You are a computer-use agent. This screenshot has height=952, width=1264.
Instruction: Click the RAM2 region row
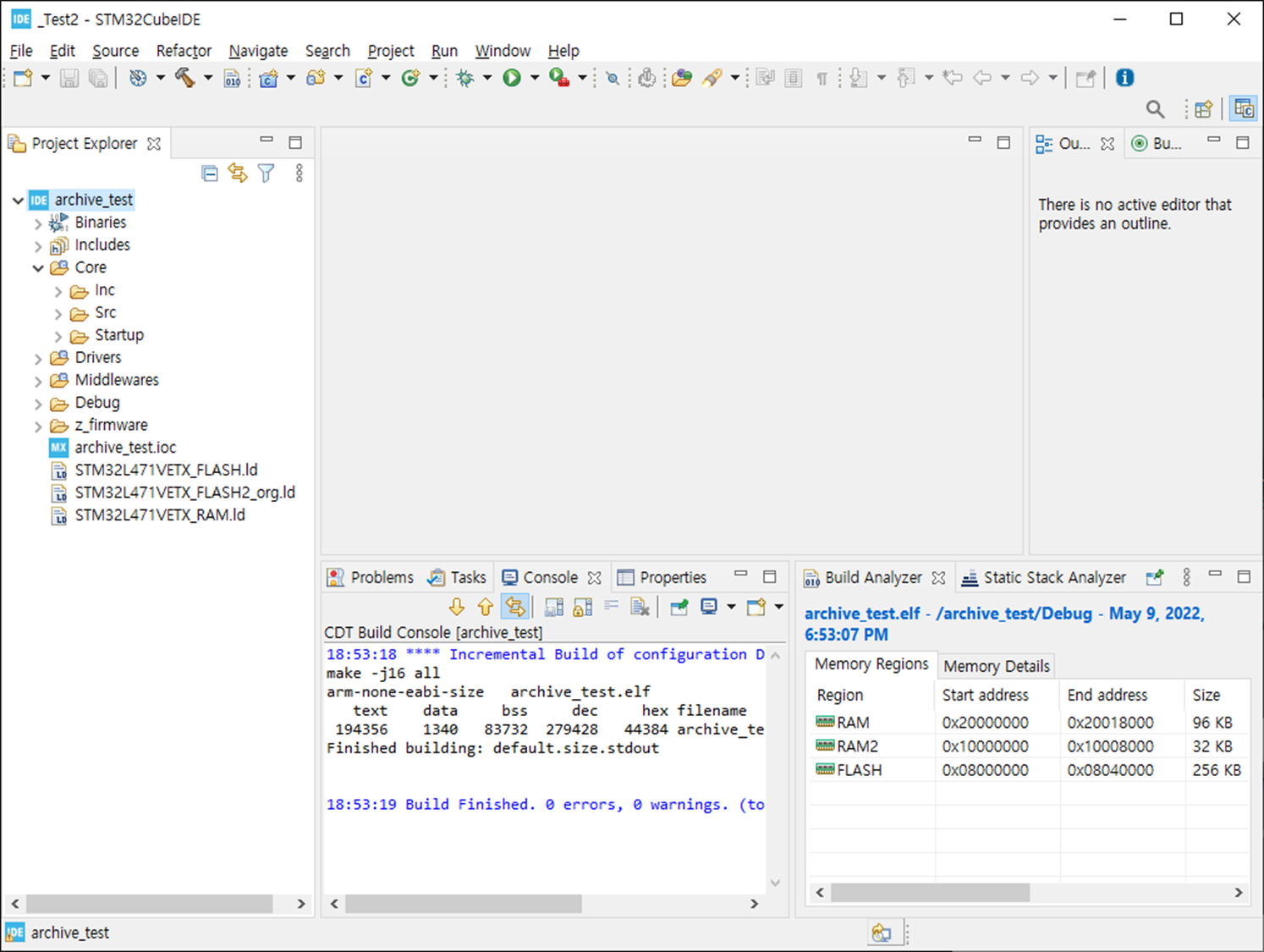[x=1028, y=746]
